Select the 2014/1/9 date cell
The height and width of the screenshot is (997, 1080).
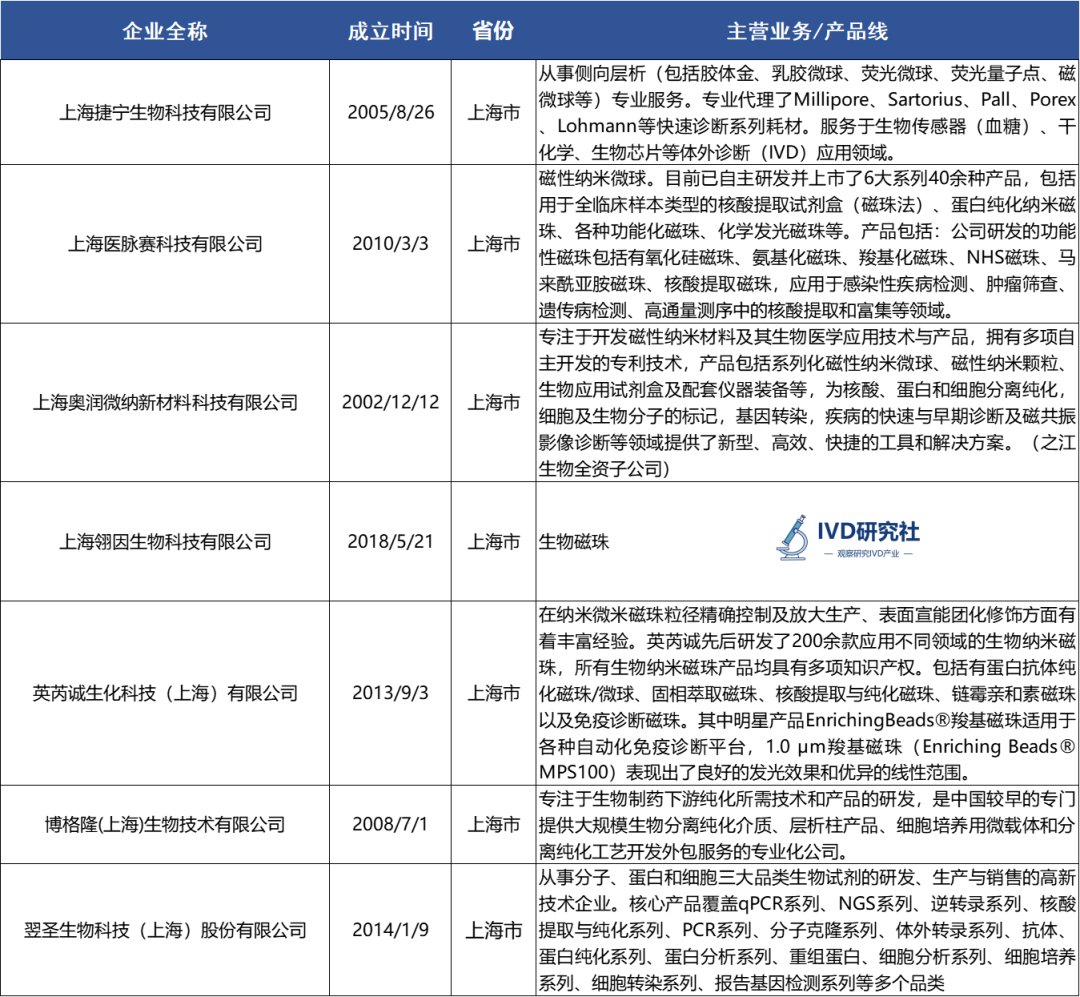391,930
